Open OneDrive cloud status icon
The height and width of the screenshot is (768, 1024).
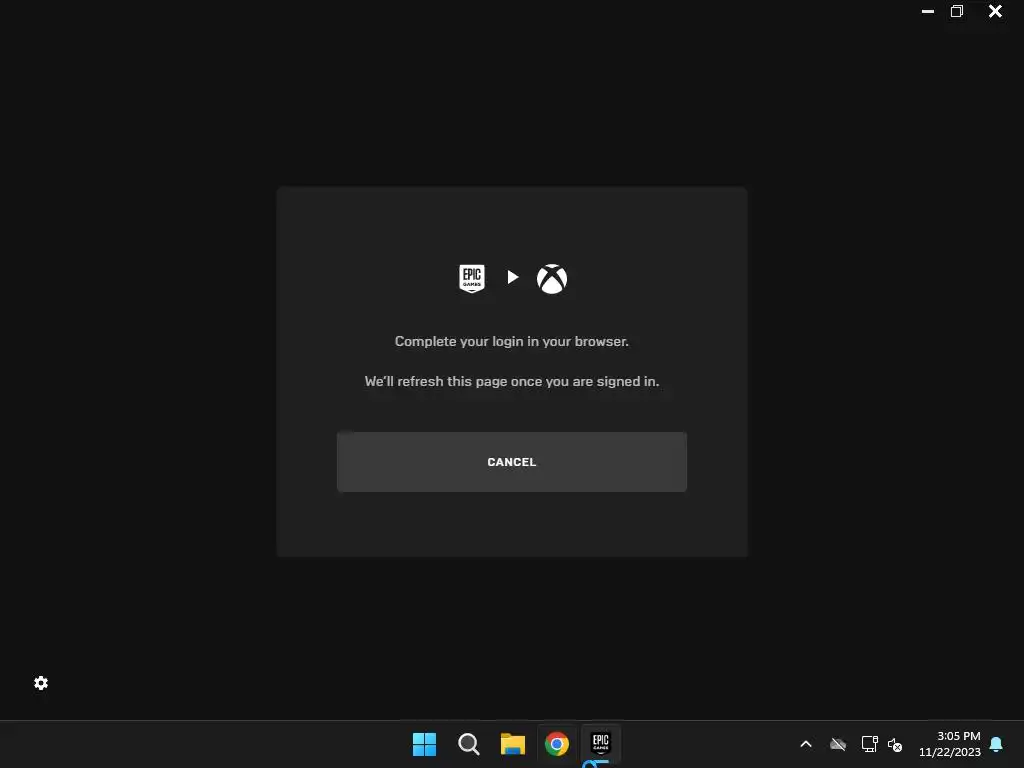tap(838, 744)
